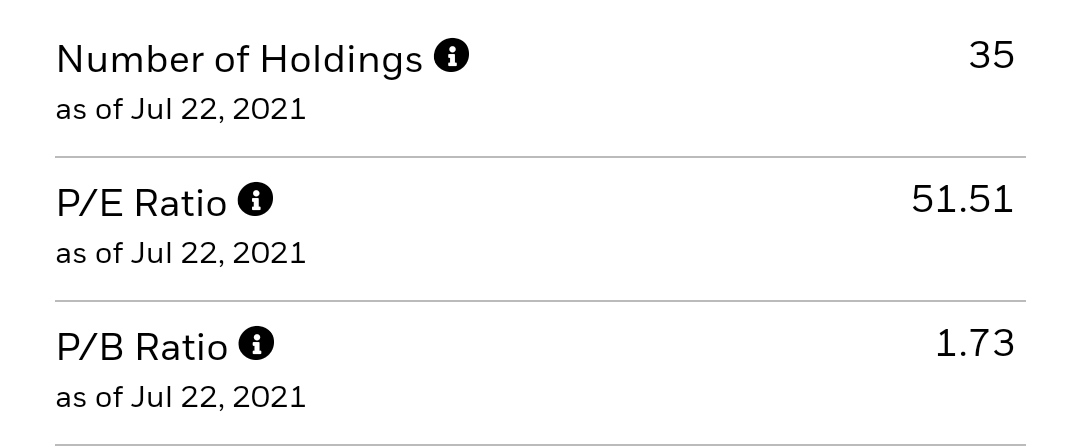Click the P/E value 51.51

[x=962, y=200]
